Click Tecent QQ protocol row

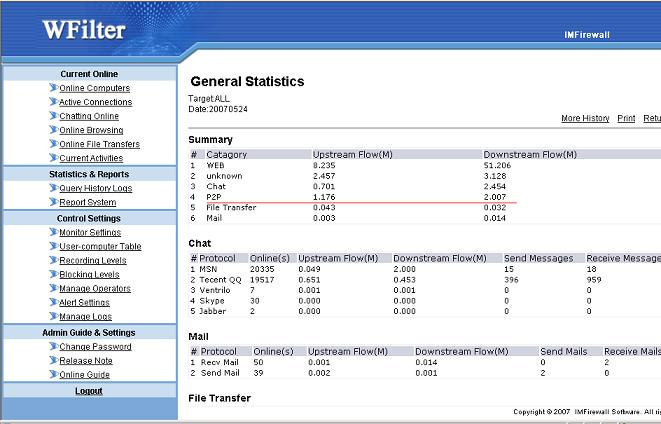pyautogui.click(x=425, y=279)
